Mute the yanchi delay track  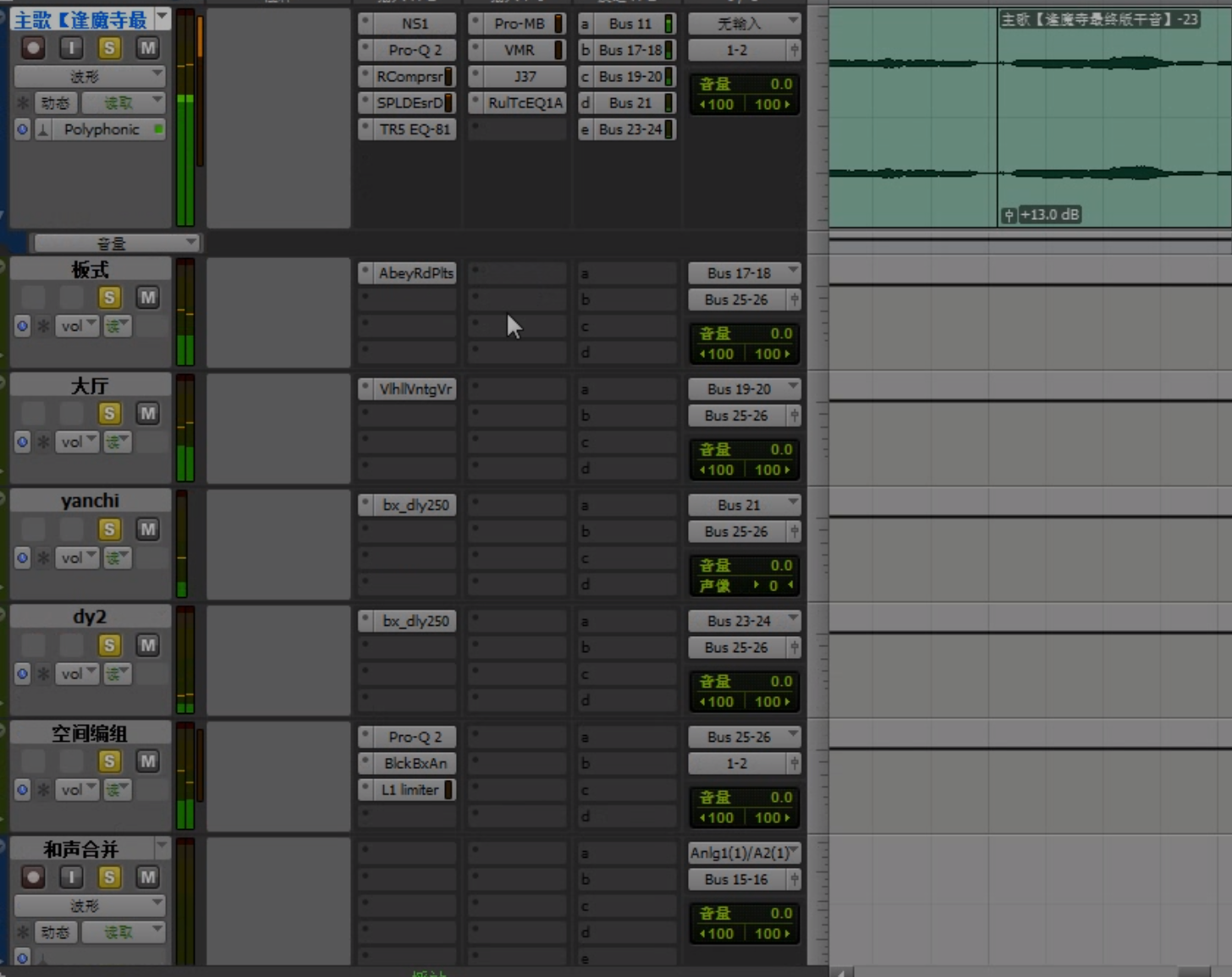[x=148, y=529]
